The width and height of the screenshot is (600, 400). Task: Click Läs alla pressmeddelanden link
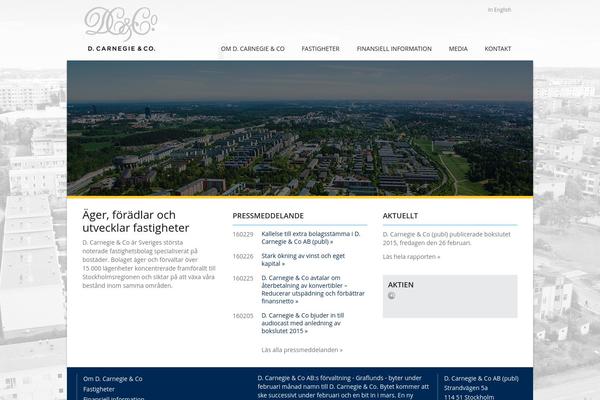click(302, 350)
